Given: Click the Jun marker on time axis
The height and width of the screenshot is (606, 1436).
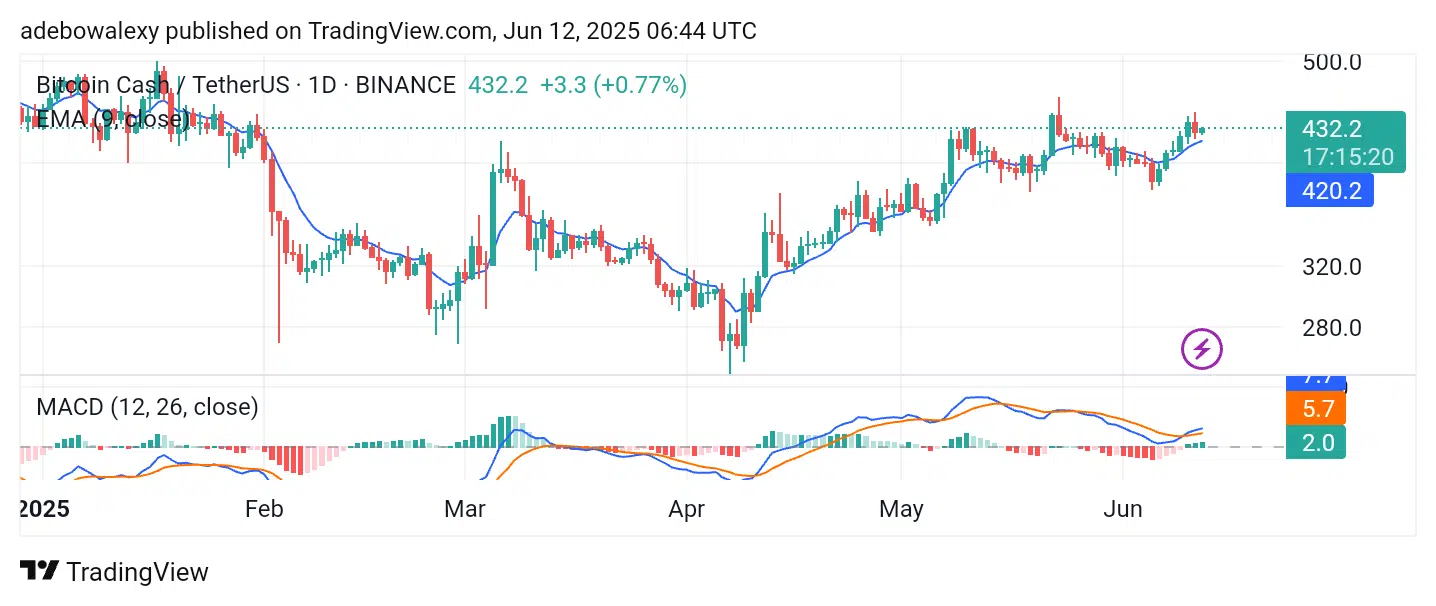Looking at the screenshot, I should pos(1122,509).
